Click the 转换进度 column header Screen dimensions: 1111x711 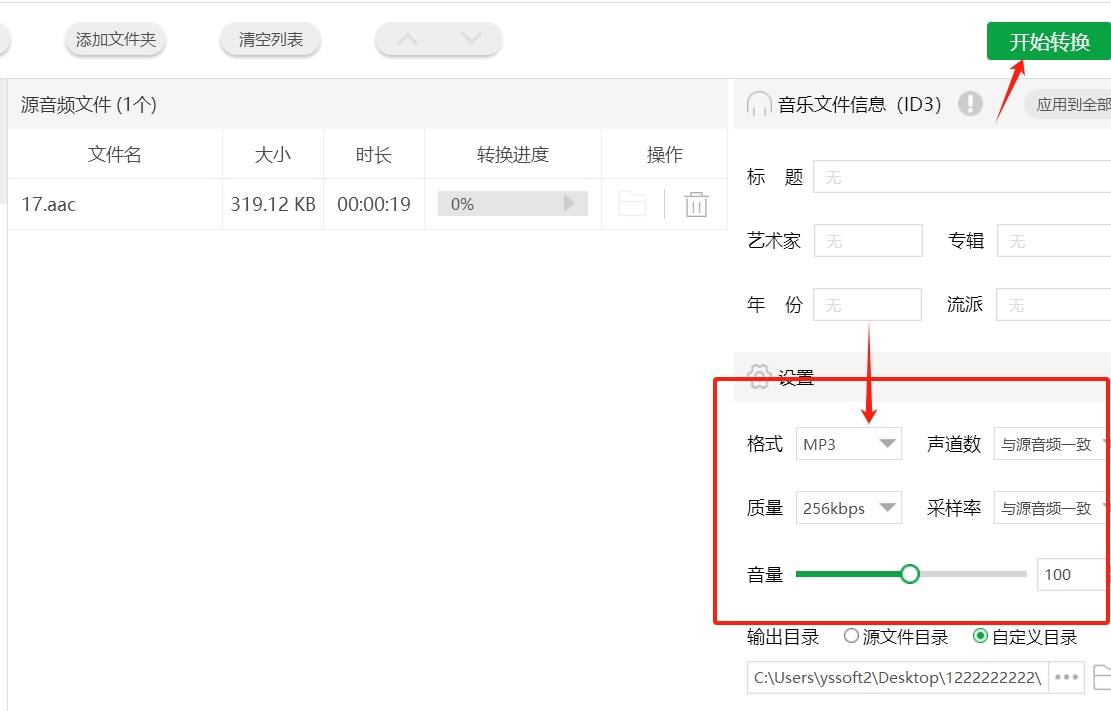[x=512, y=154]
